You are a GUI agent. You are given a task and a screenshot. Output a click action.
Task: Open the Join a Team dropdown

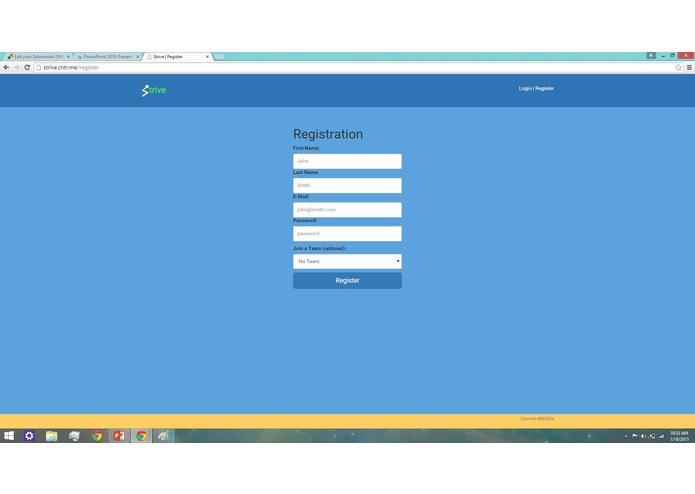click(347, 261)
